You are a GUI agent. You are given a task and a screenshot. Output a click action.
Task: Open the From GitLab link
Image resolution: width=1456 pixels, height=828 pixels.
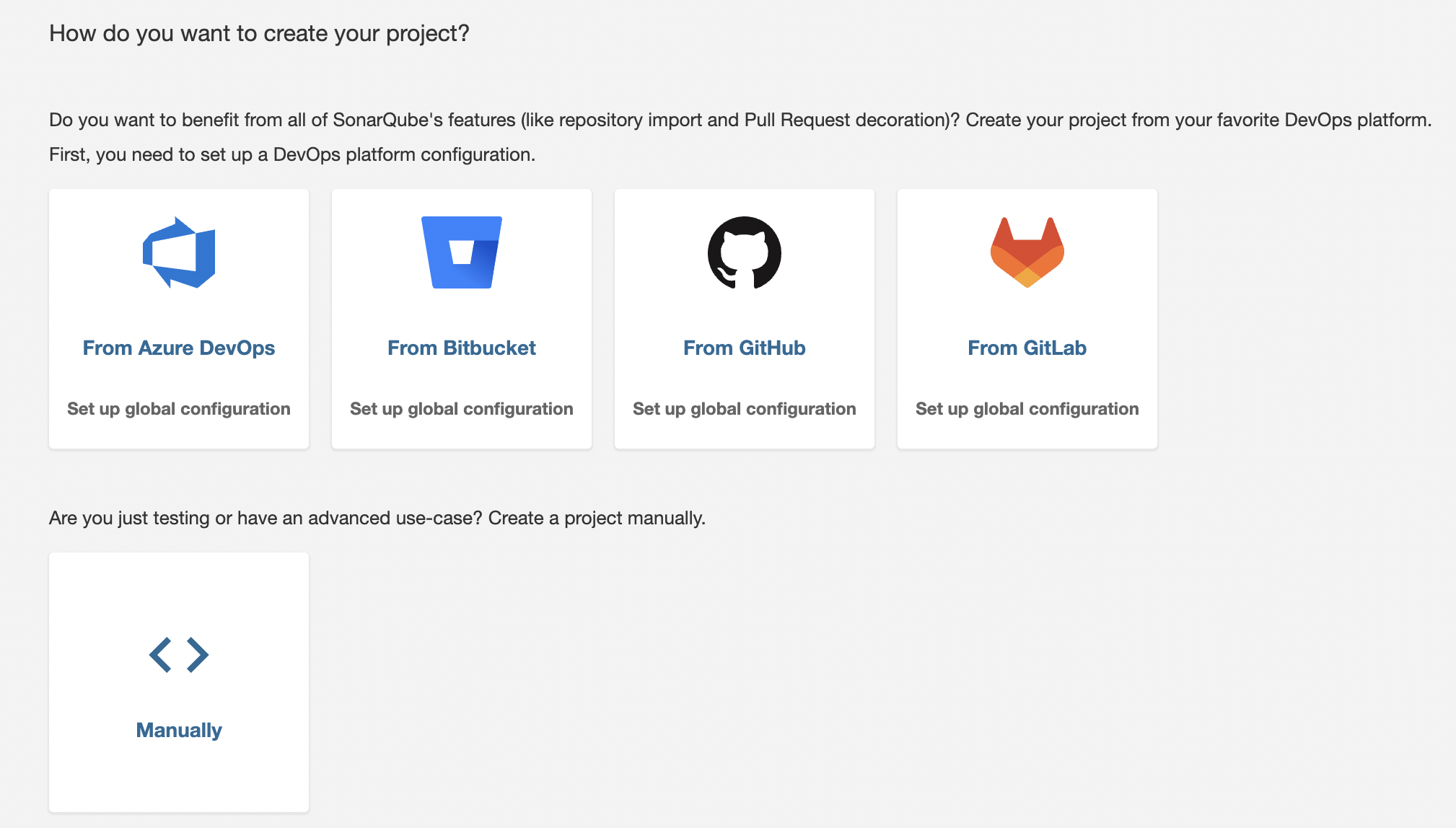click(x=1027, y=348)
